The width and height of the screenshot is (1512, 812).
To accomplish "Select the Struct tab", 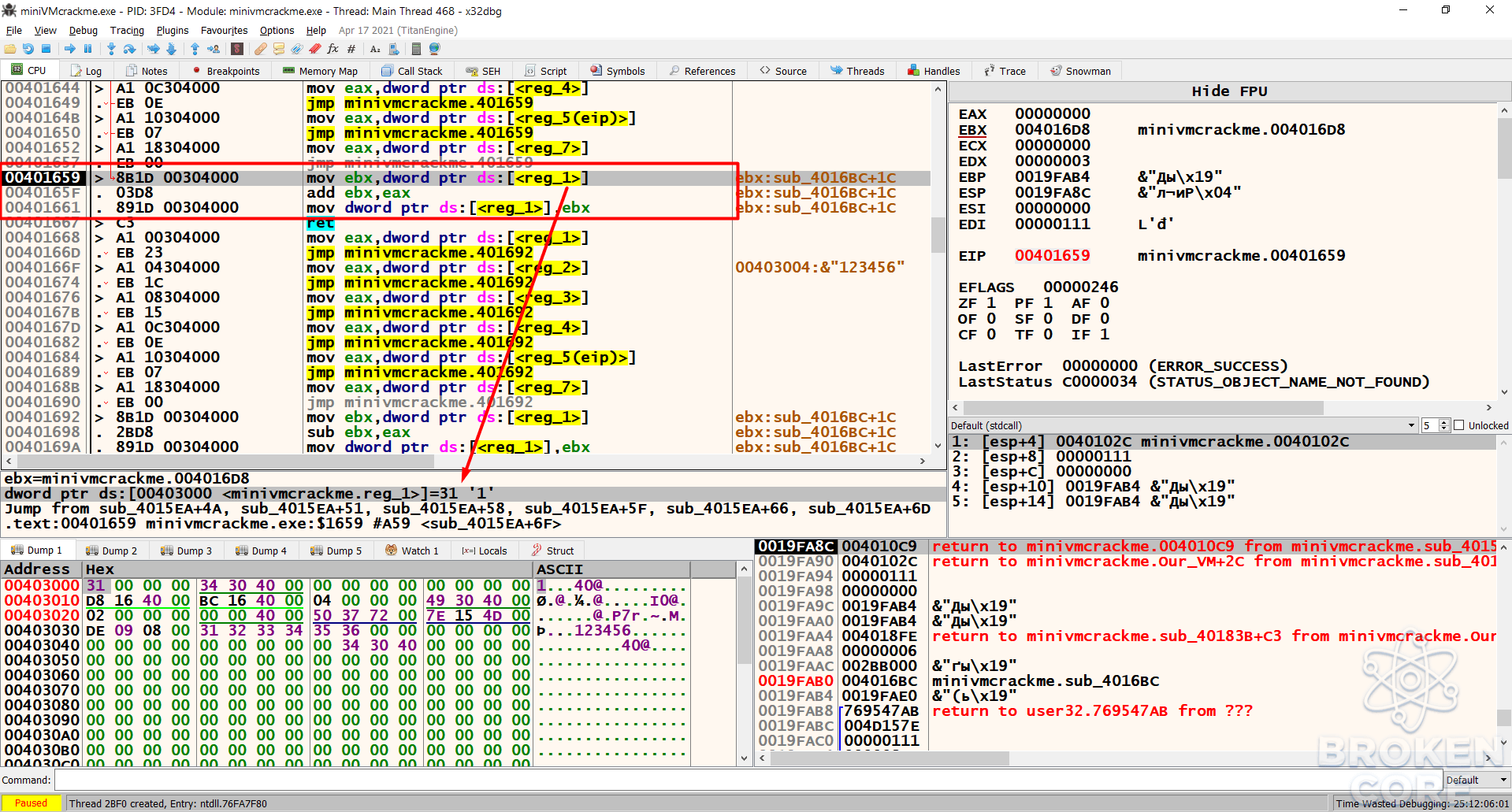I will (553, 551).
